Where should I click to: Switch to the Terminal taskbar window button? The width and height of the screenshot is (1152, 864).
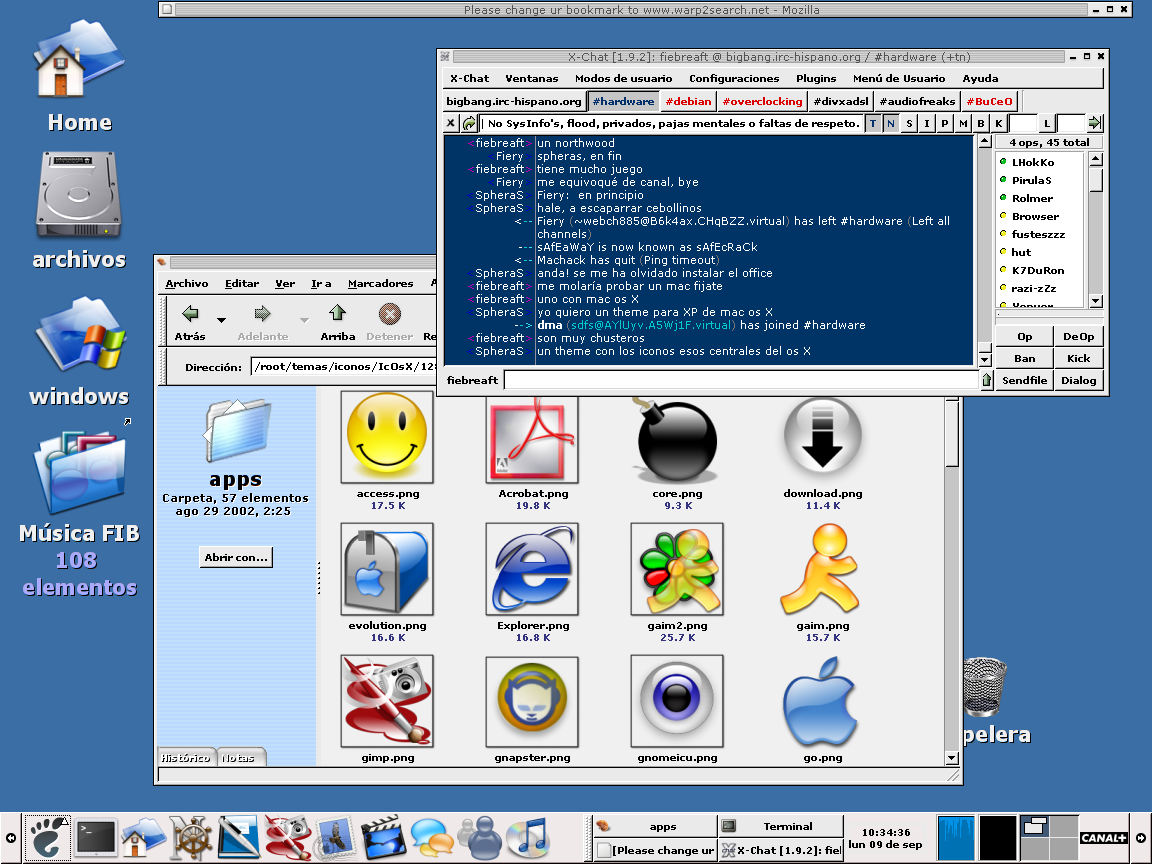click(x=781, y=827)
